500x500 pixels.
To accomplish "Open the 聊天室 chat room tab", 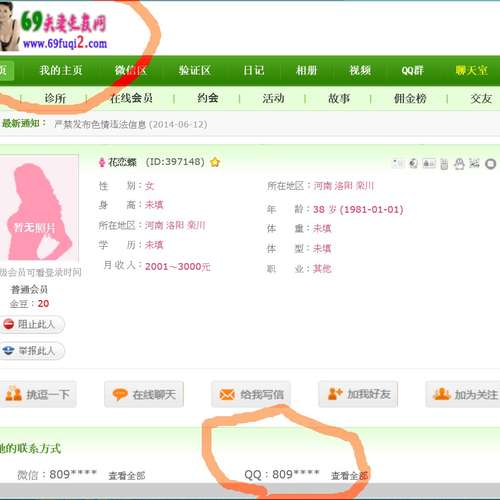I will tap(471, 70).
